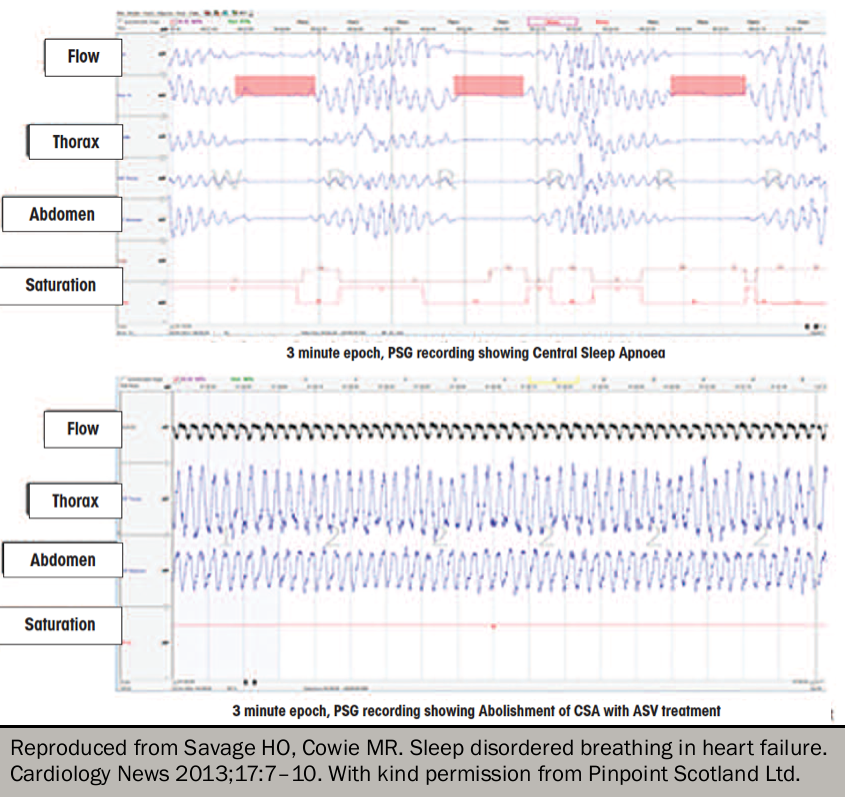845x797 pixels.
Task: Select the Thorax label in the lower panel
Action: pos(75,501)
